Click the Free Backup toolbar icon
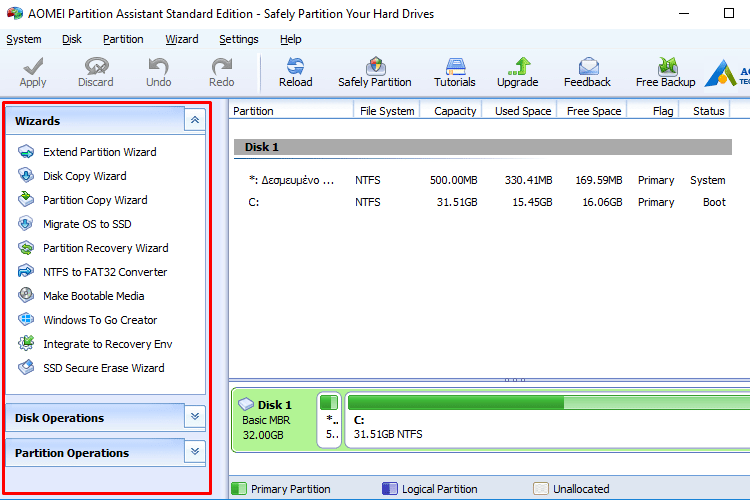 667,67
